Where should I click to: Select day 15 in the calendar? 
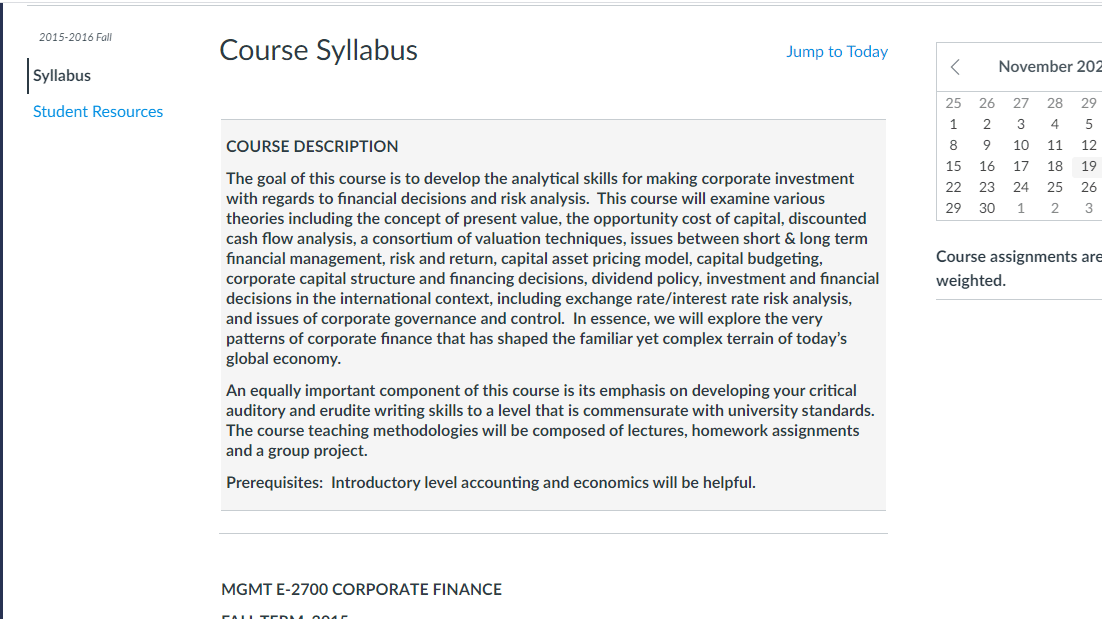[953, 166]
